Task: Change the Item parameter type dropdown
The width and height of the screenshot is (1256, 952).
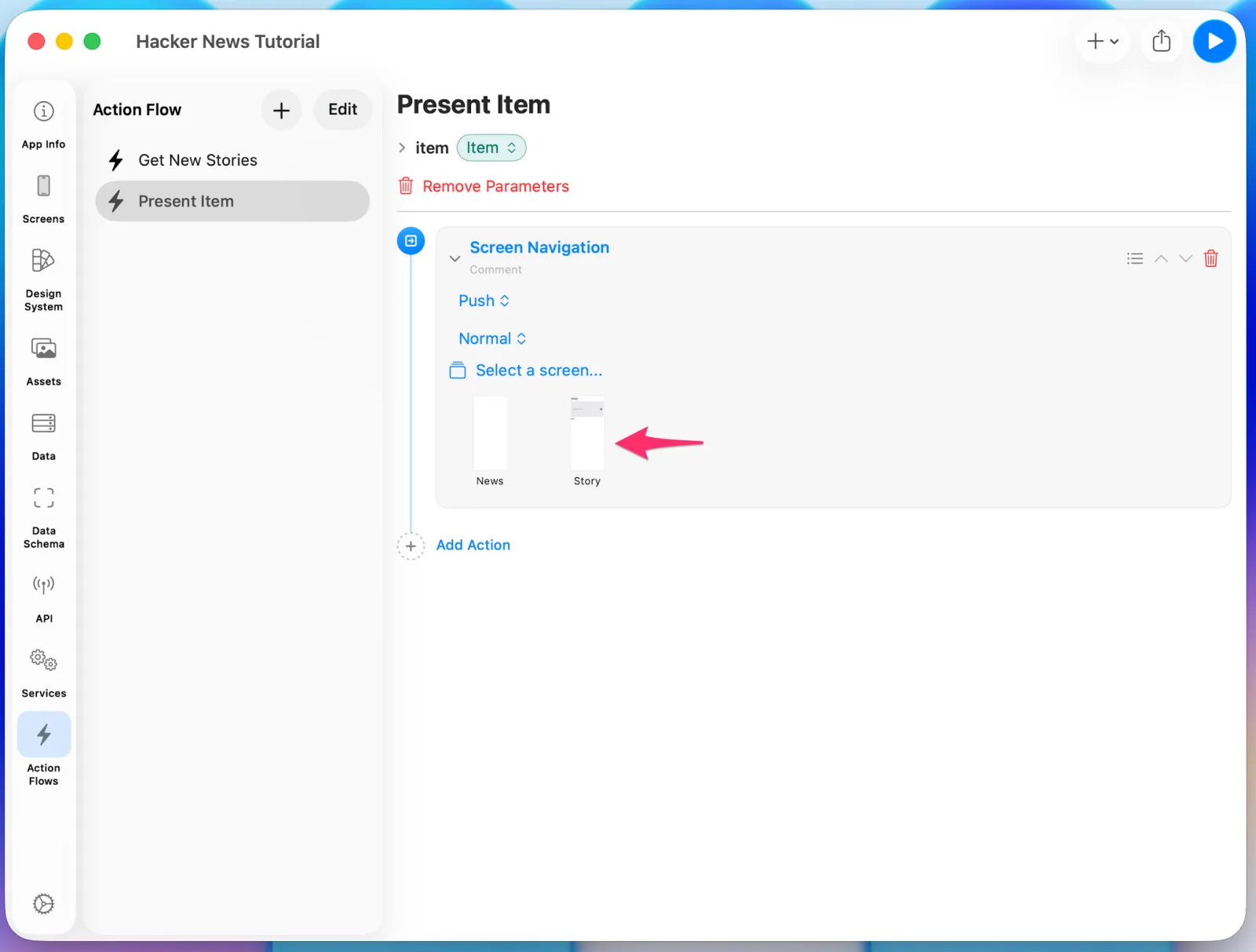Action: 491,148
